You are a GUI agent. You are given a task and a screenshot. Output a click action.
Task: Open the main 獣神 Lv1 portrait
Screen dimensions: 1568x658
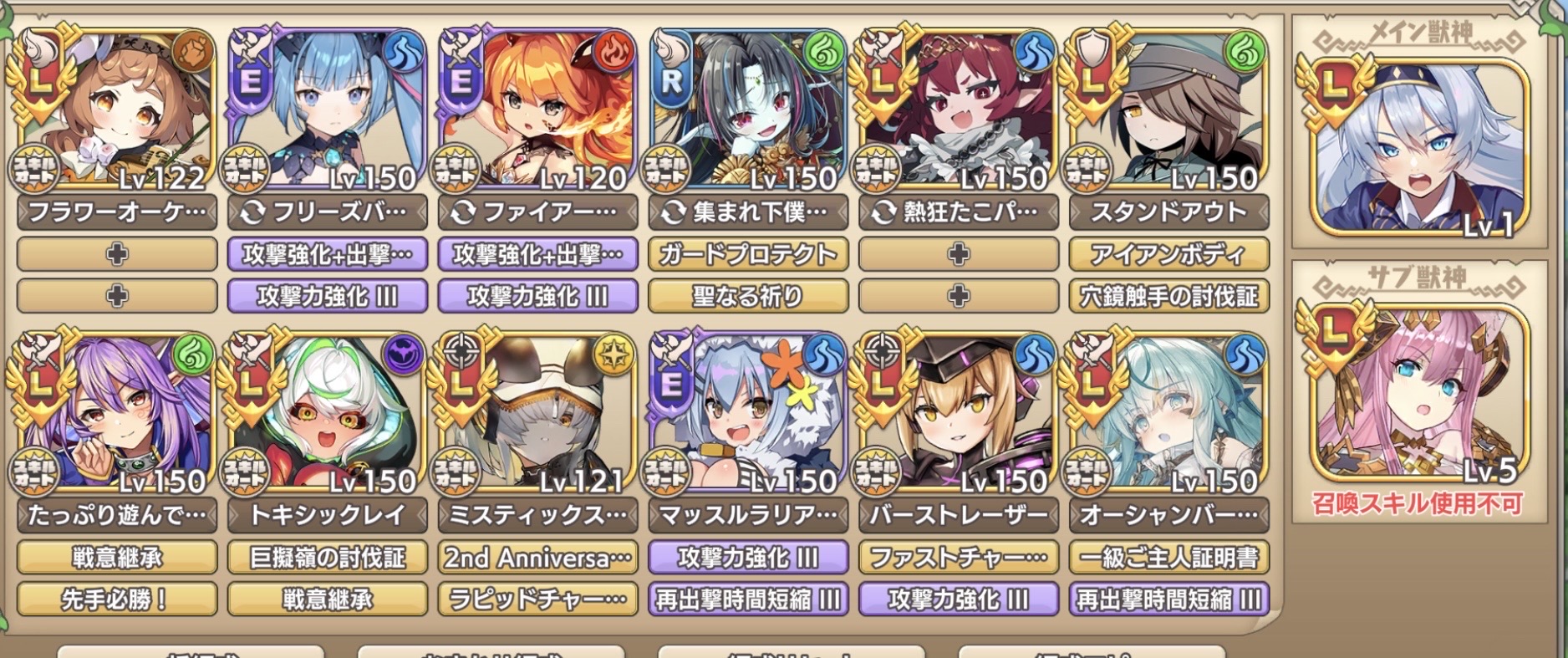pos(1419,147)
